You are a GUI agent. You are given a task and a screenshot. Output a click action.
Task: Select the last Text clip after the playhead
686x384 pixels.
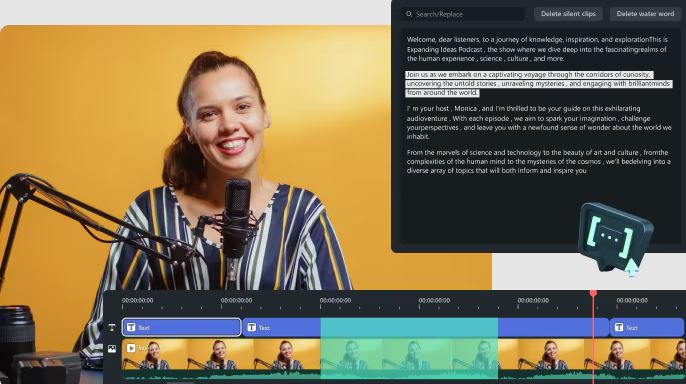647,327
